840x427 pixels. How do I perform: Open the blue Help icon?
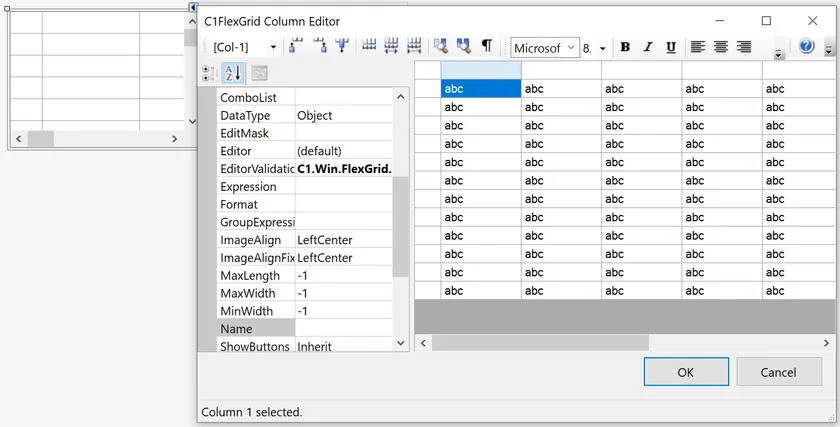pyautogui.click(x=806, y=46)
